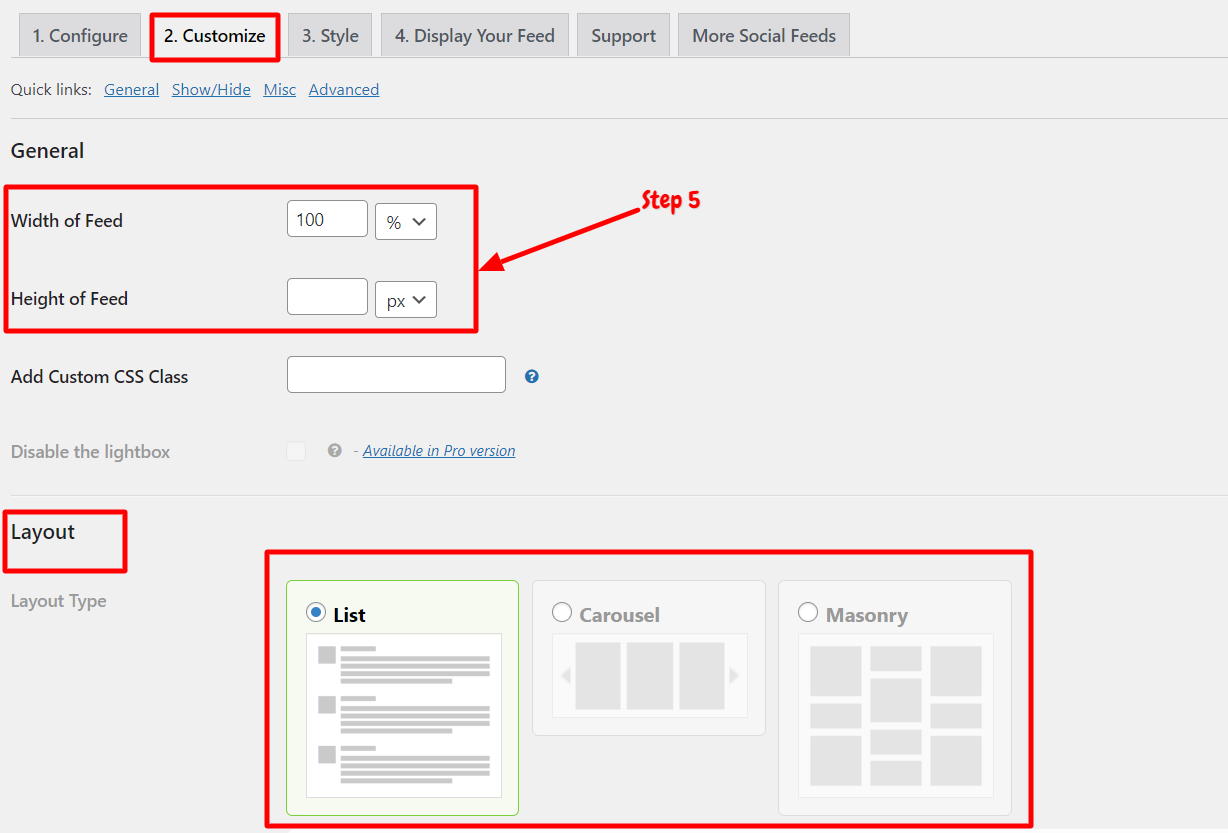Follow the Available in Pro version link
This screenshot has height=833, width=1228.
point(439,451)
